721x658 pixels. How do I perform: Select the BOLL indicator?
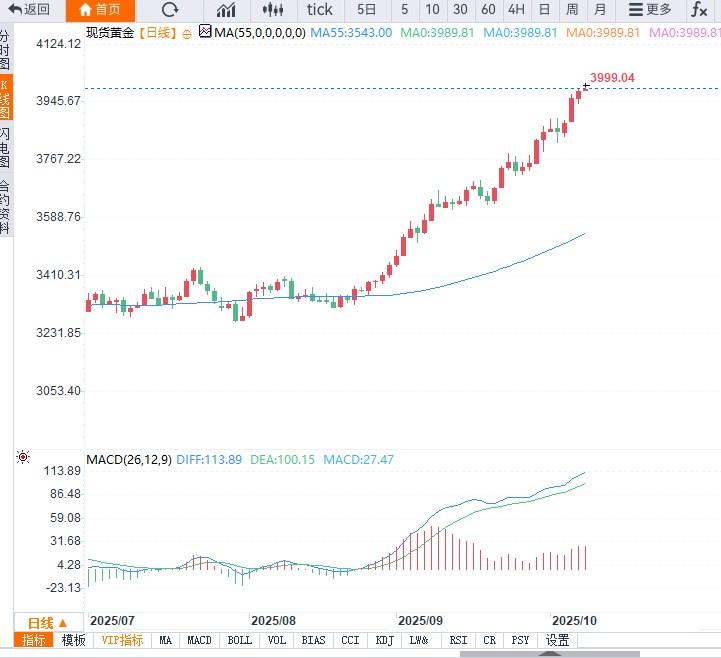click(x=239, y=640)
